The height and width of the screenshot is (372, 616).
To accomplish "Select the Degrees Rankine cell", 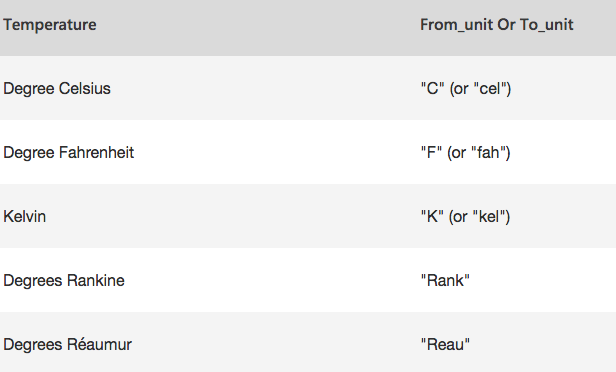I will tap(64, 280).
